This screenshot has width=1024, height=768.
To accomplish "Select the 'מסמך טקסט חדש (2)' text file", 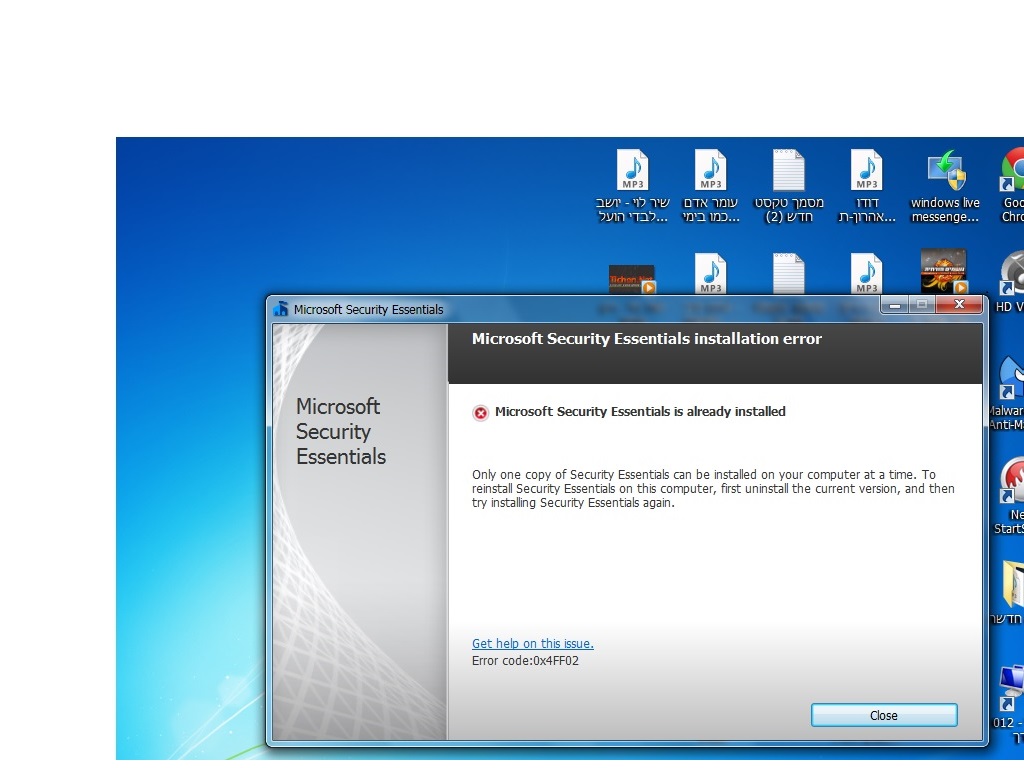I will (788, 171).
